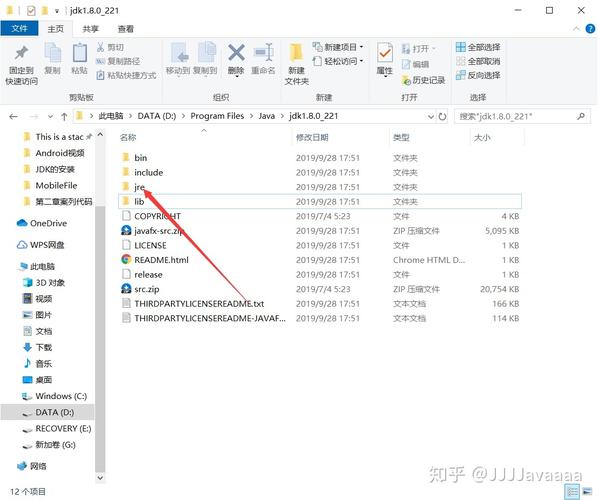598x500 pixels.
Task: Click the Copy icon in ribbon
Action: click(53, 53)
